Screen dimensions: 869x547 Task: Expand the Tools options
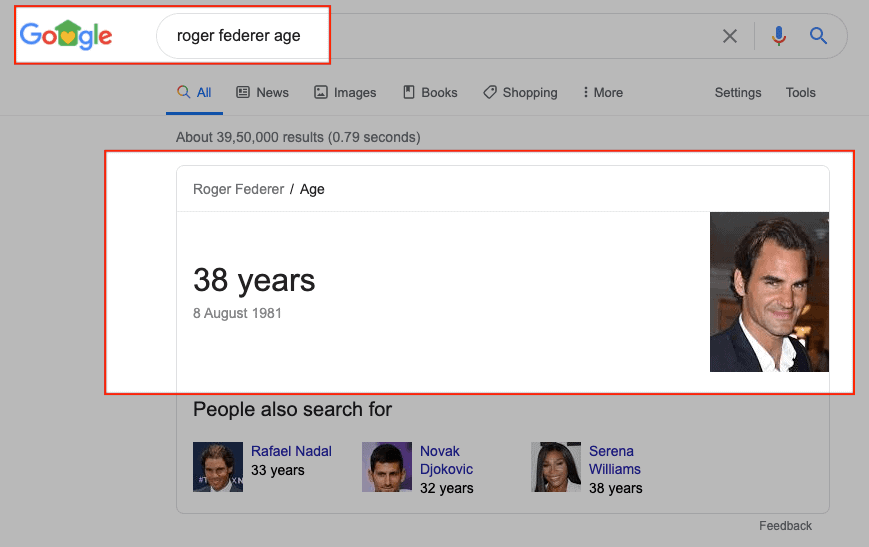[x=800, y=92]
